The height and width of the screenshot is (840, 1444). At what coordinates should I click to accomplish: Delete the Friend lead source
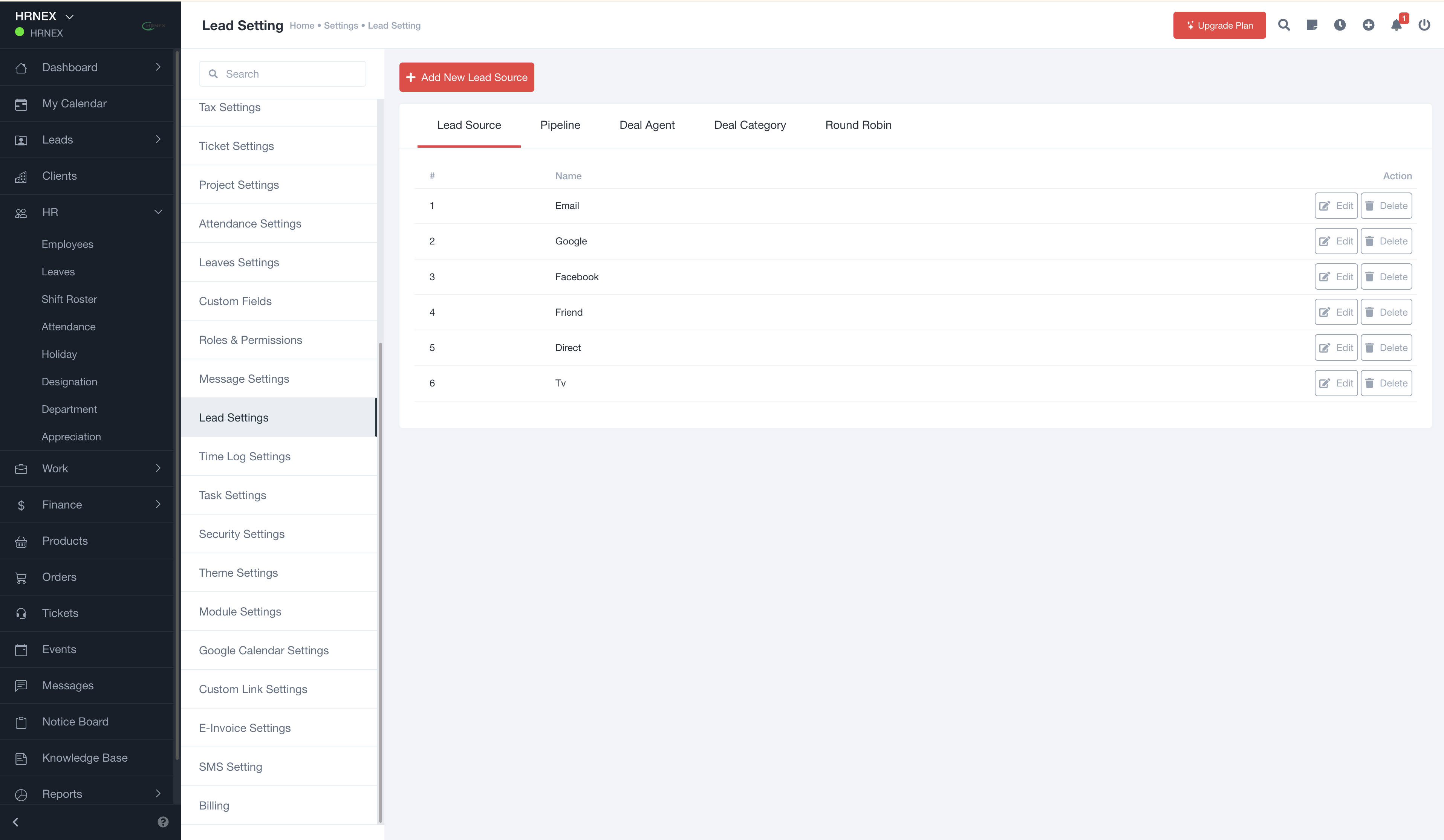pyautogui.click(x=1386, y=312)
